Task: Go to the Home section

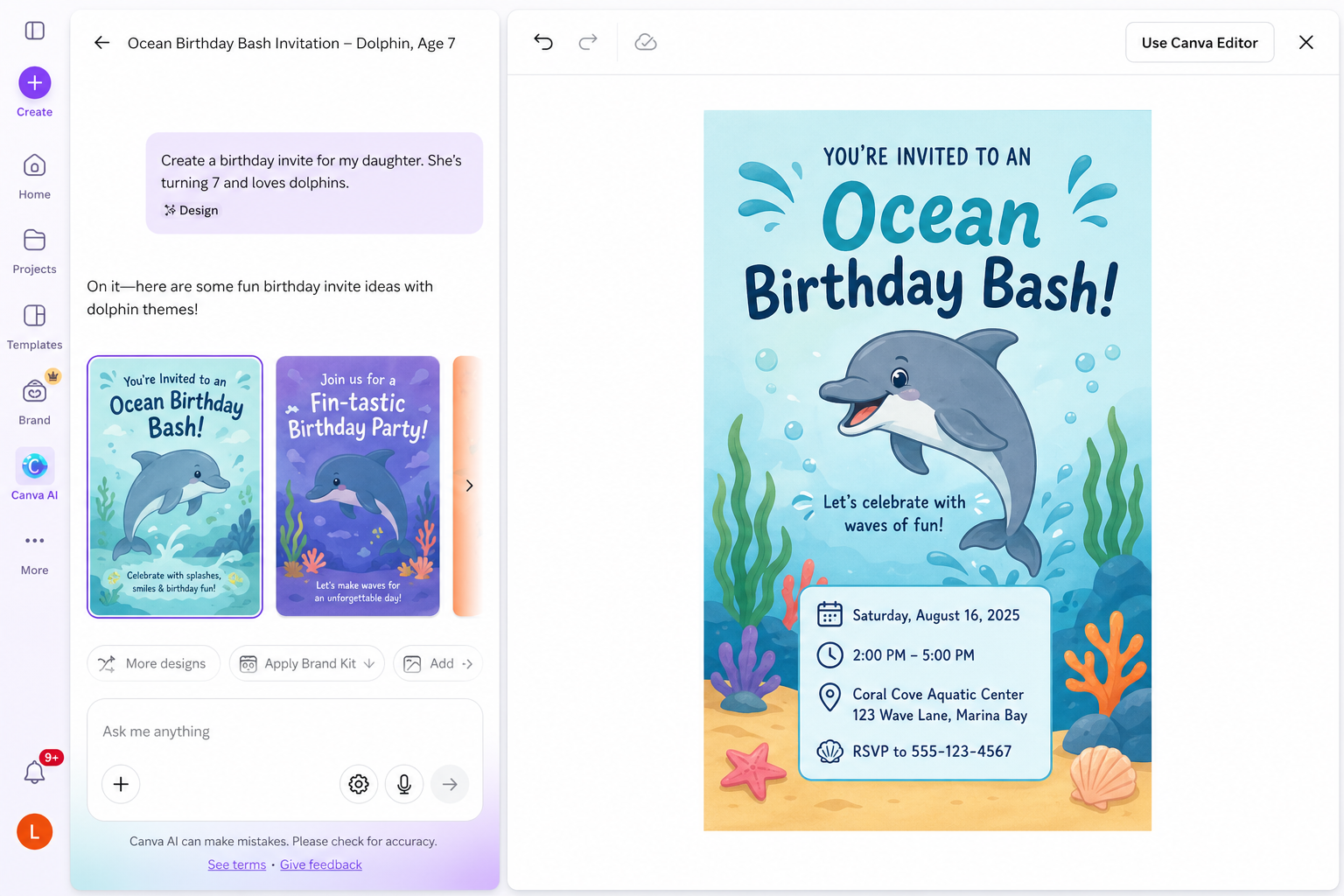Action: [x=35, y=166]
